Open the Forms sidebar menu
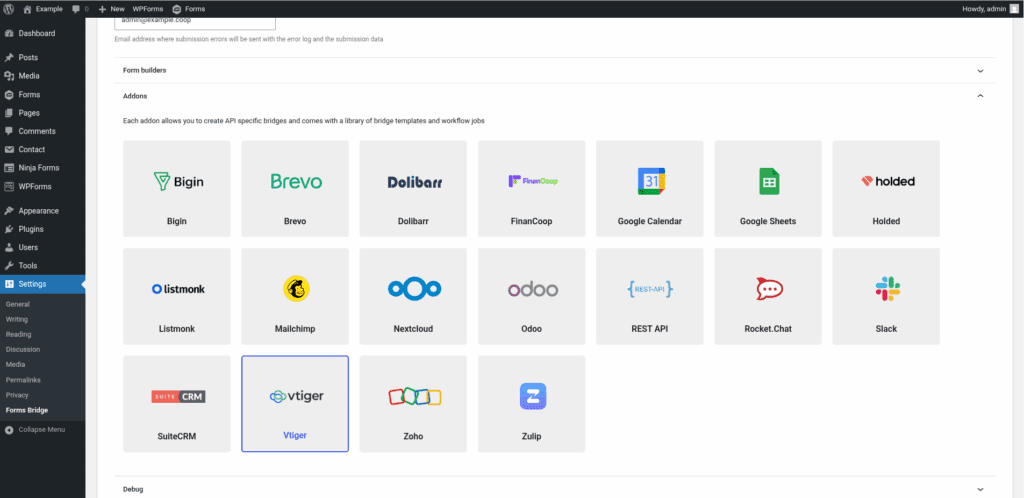This screenshot has width=1024, height=498. (x=42, y=95)
